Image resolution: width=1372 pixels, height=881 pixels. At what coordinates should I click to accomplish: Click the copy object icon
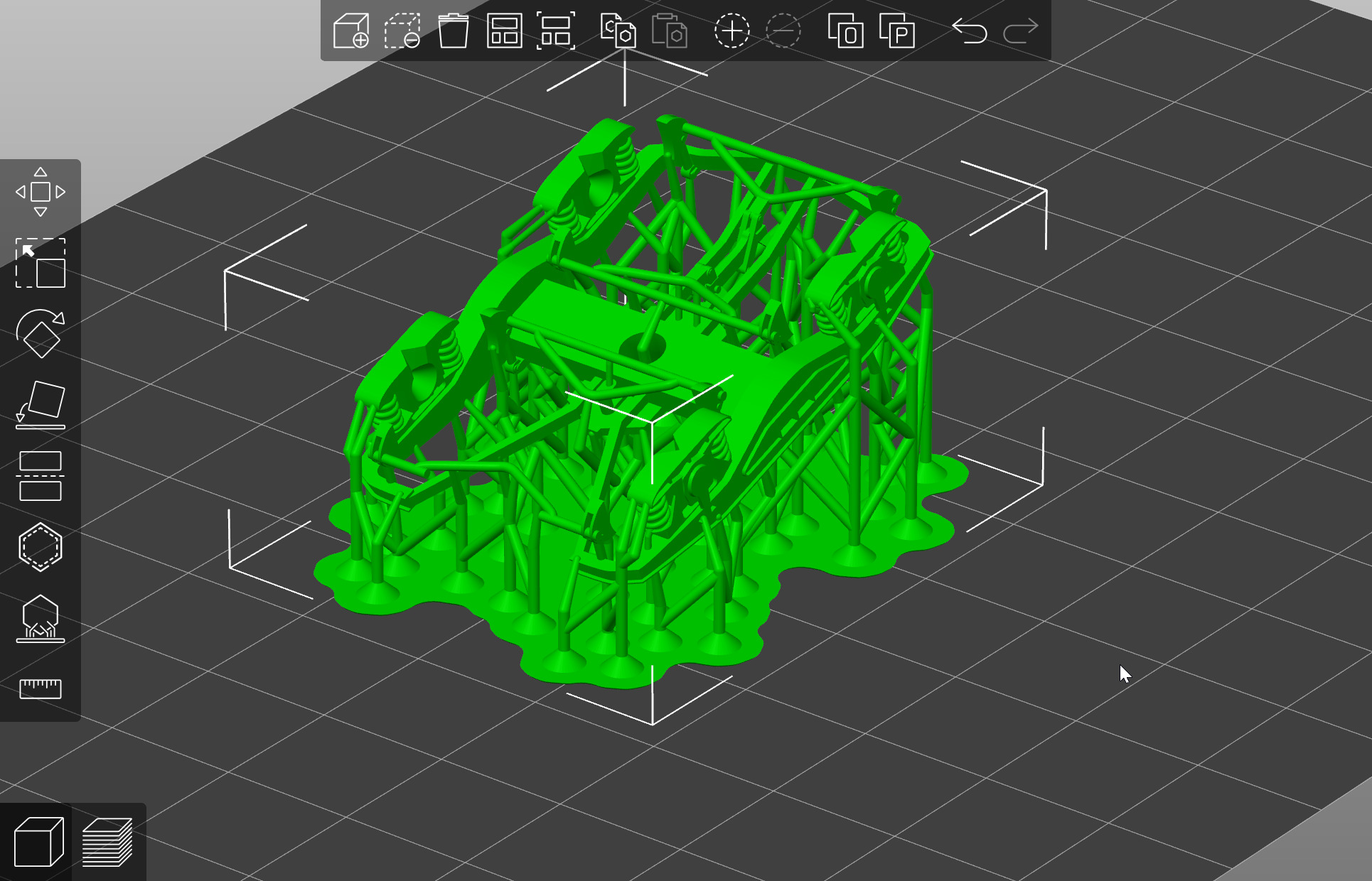pos(618,31)
